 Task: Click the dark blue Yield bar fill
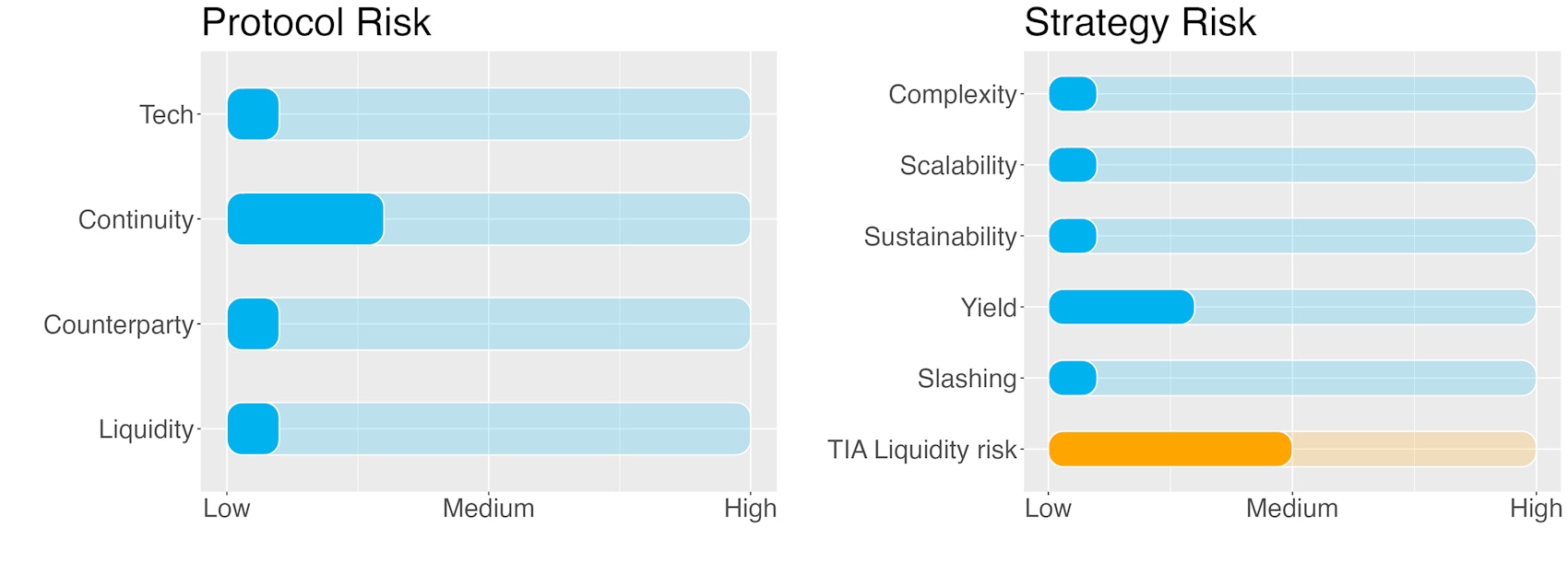coord(1121,307)
